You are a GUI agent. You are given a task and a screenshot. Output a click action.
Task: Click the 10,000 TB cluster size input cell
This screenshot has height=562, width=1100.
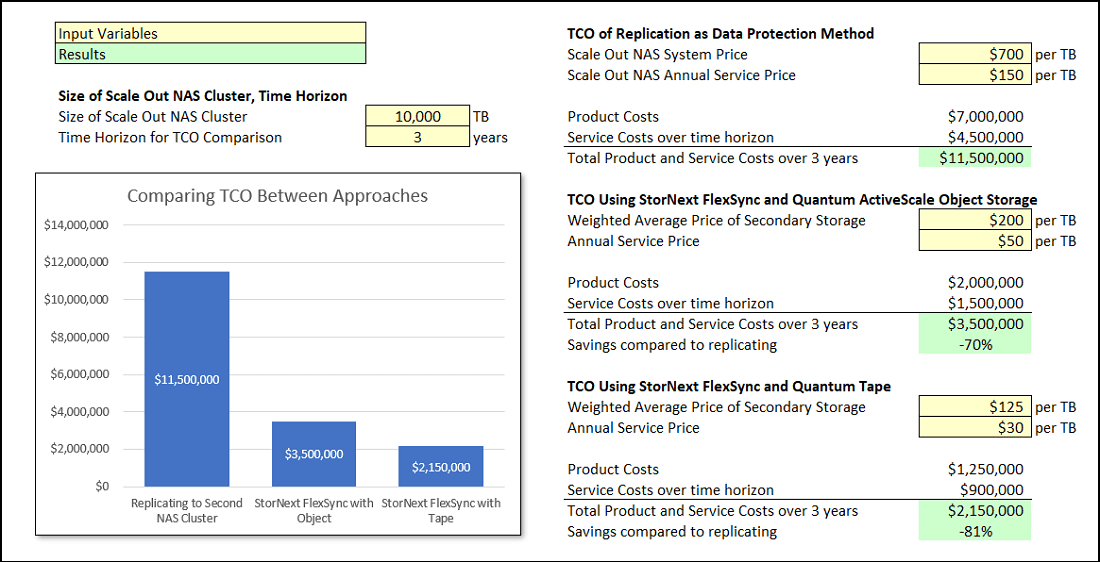(x=418, y=117)
